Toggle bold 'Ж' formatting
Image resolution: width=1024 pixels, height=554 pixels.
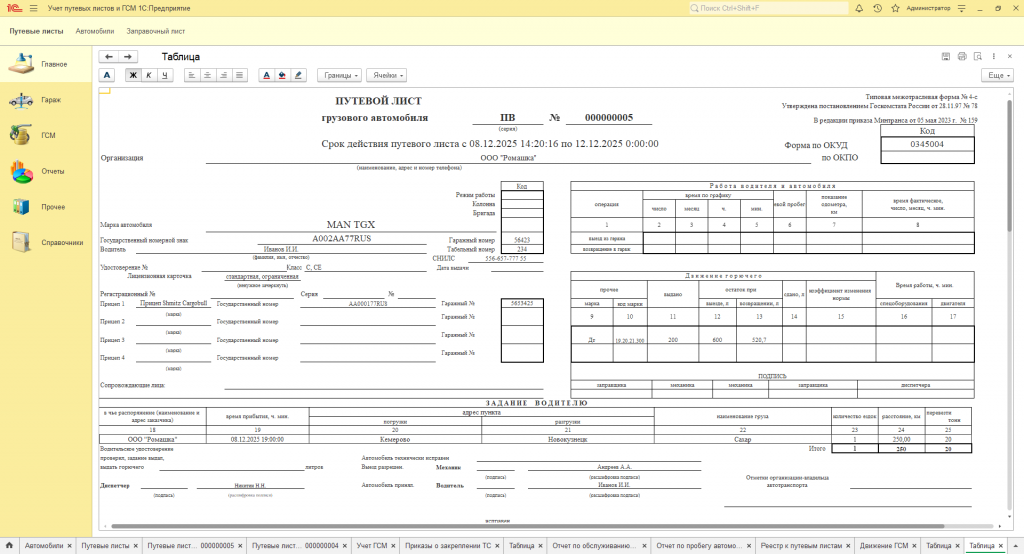click(133, 75)
